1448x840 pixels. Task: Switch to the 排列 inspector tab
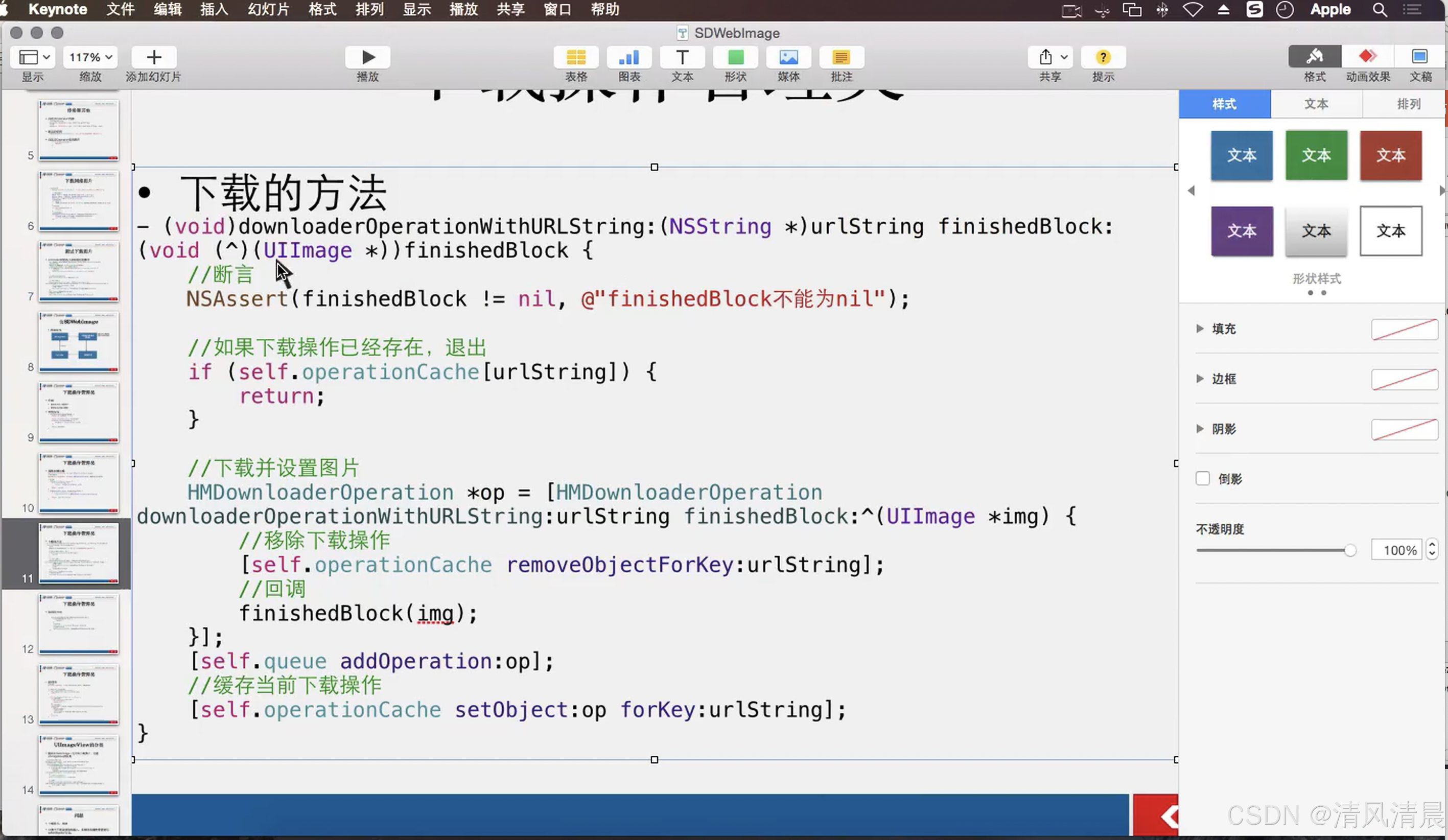(x=1408, y=104)
